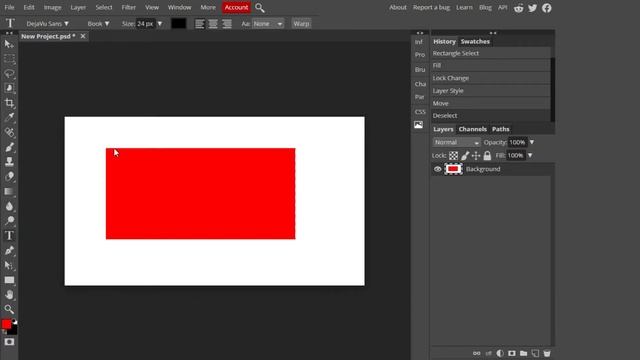Viewport: 640px width, 360px height.
Task: Open the Learn link
Action: (x=464, y=7)
